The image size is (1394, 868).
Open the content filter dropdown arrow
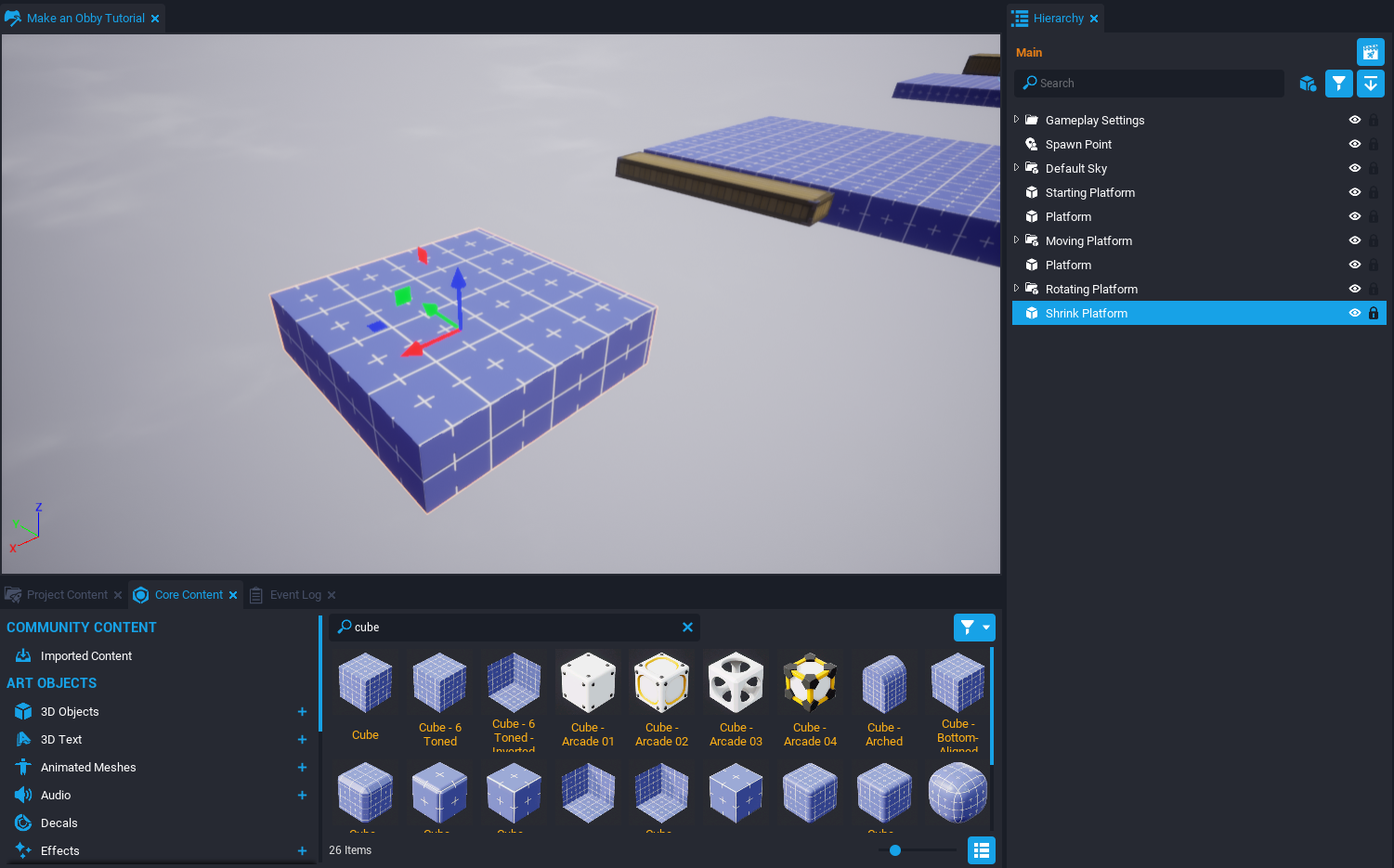(987, 628)
